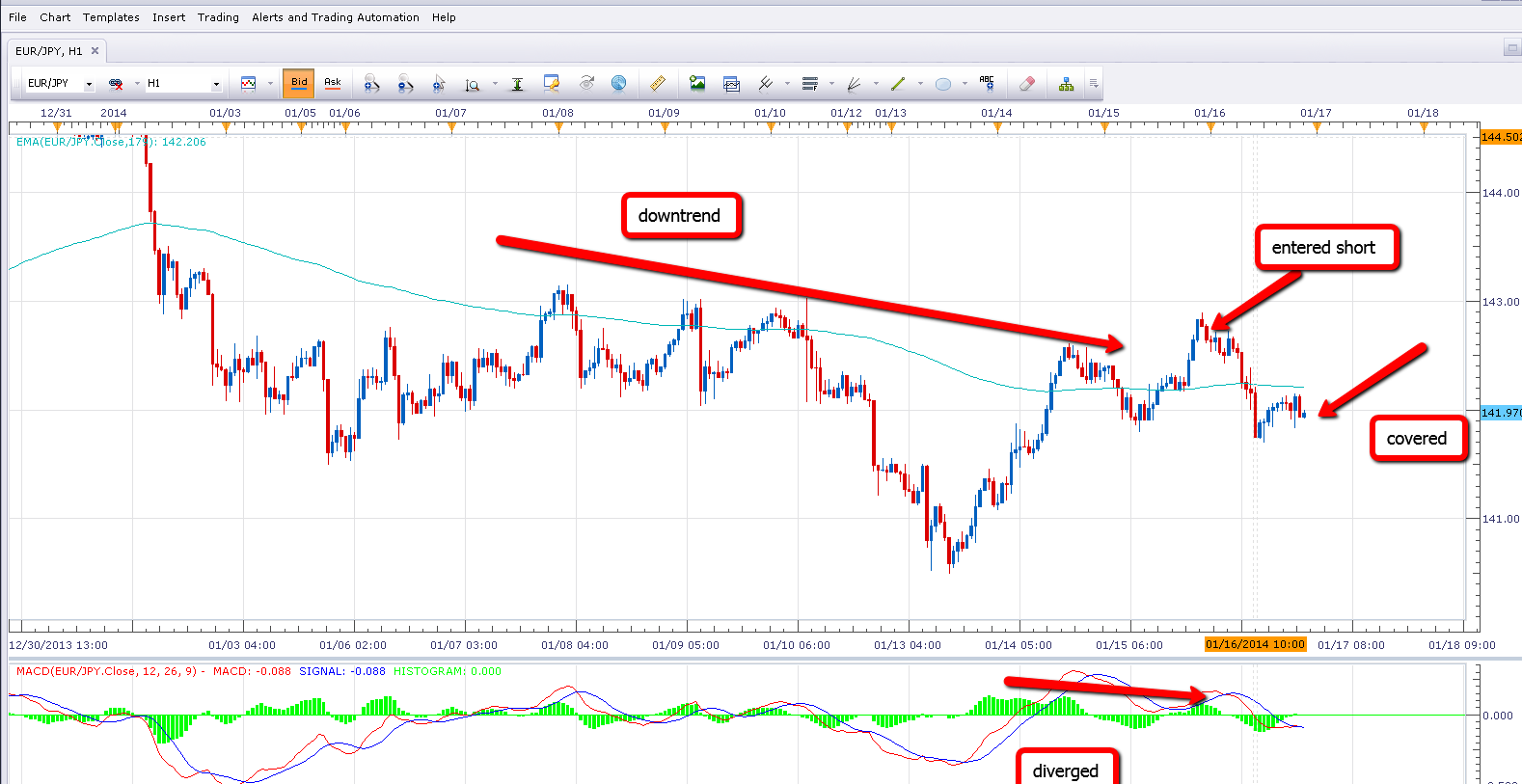Select the eraser tool
Screen dimensions: 1522x784
(1027, 84)
